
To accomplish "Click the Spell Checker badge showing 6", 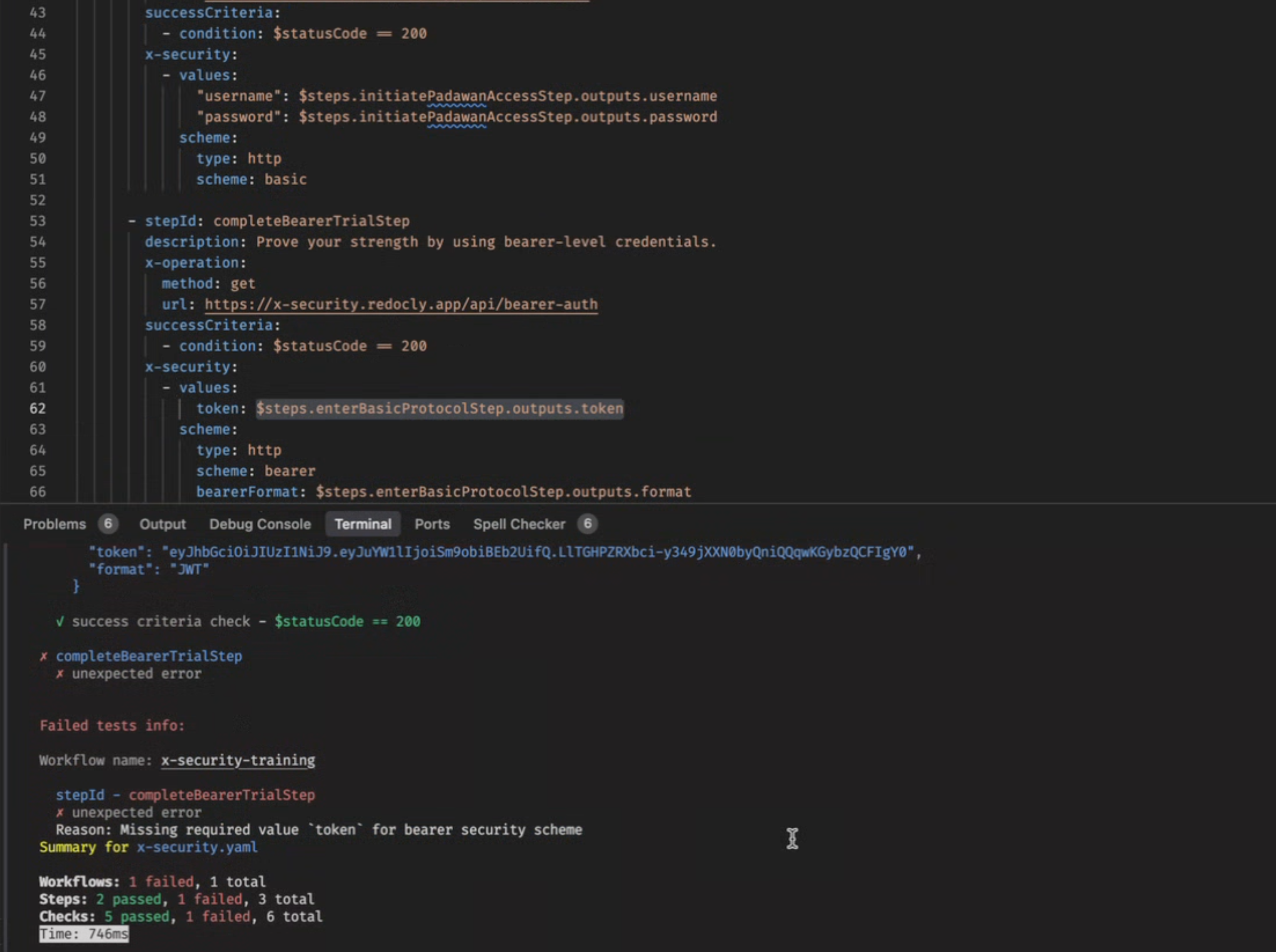I will pos(587,523).
